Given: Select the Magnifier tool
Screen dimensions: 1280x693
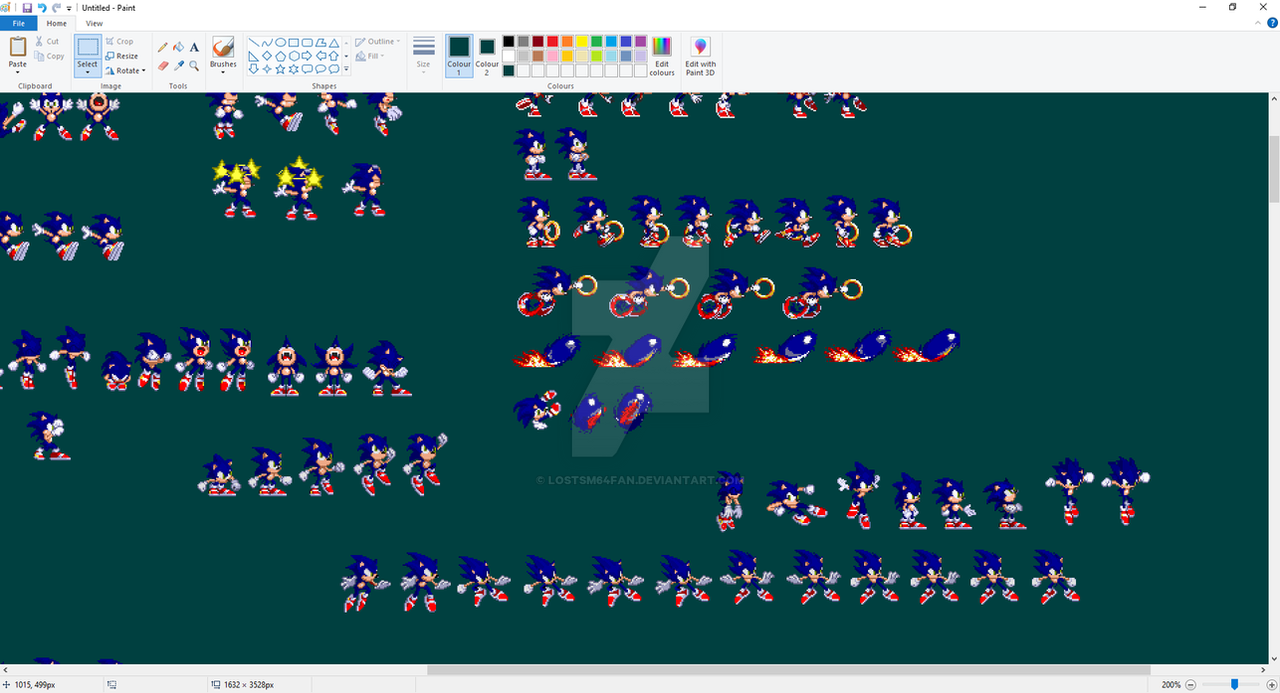Looking at the screenshot, I should [x=194, y=66].
